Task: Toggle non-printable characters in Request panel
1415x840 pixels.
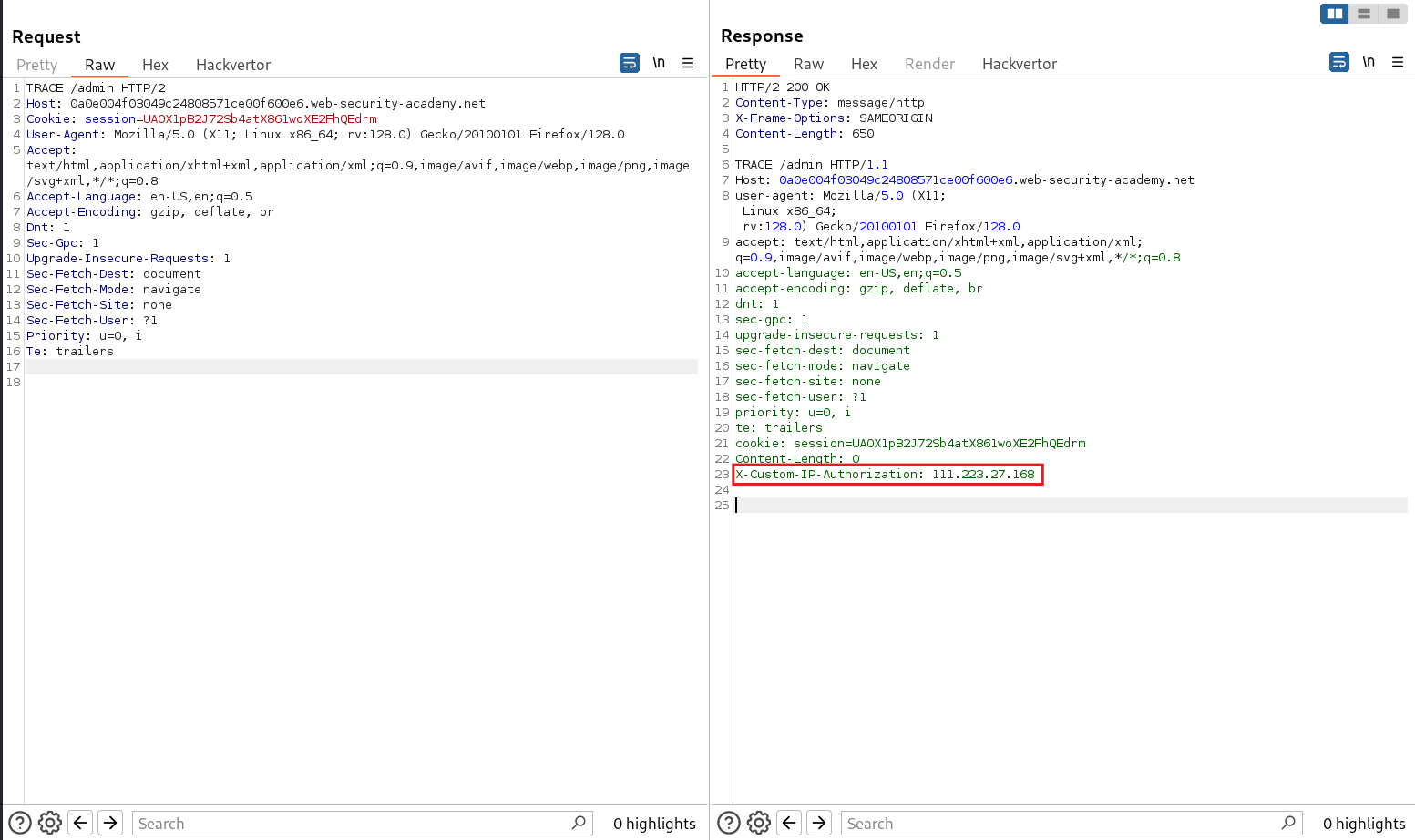Action: point(659,63)
